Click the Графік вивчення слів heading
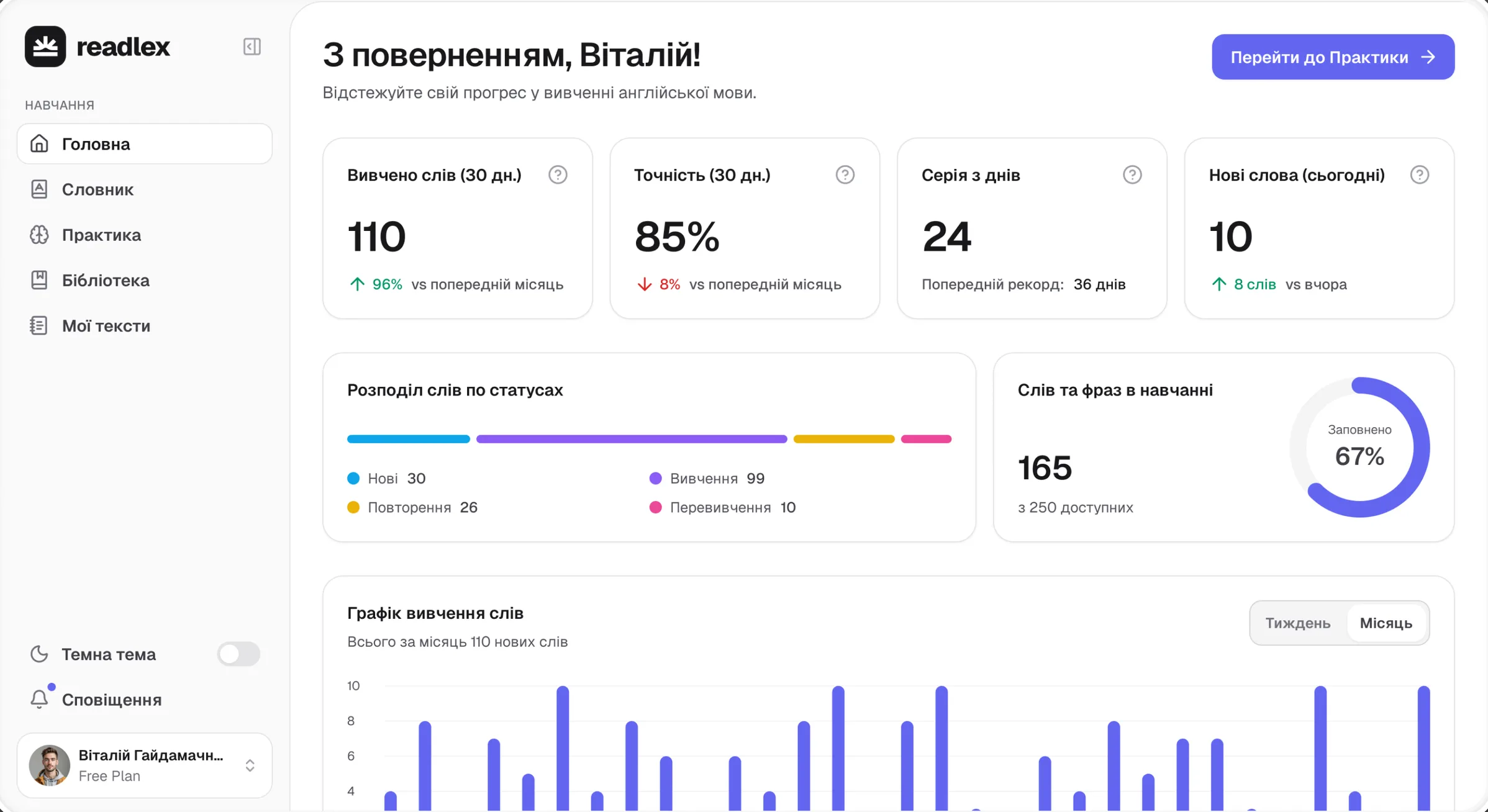Screen dimensions: 1488x812 (x=435, y=613)
